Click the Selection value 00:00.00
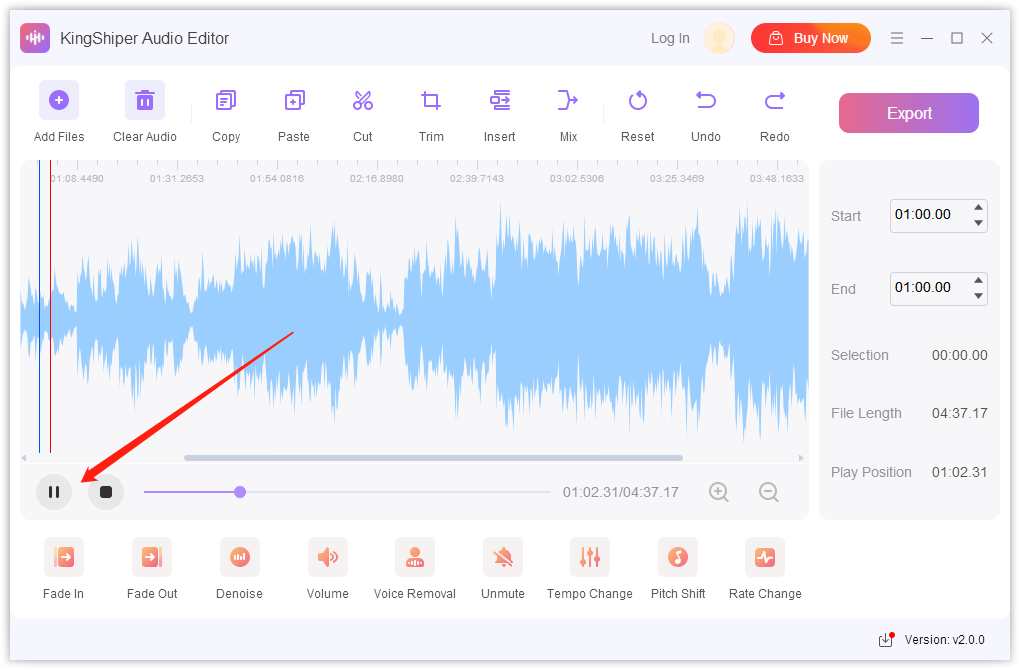The height and width of the screenshot is (670, 1020). click(960, 355)
